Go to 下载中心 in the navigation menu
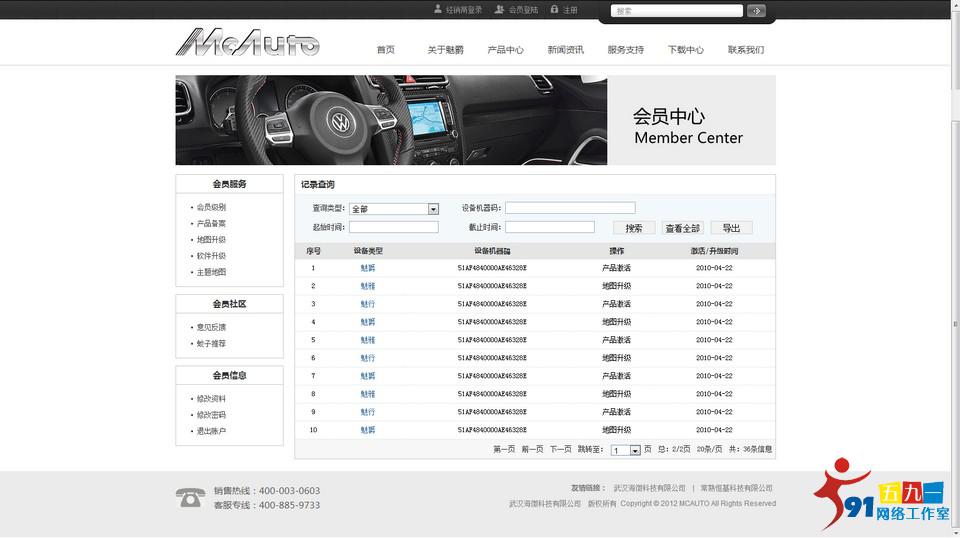Screen dimensions: 960x538 (x=685, y=50)
